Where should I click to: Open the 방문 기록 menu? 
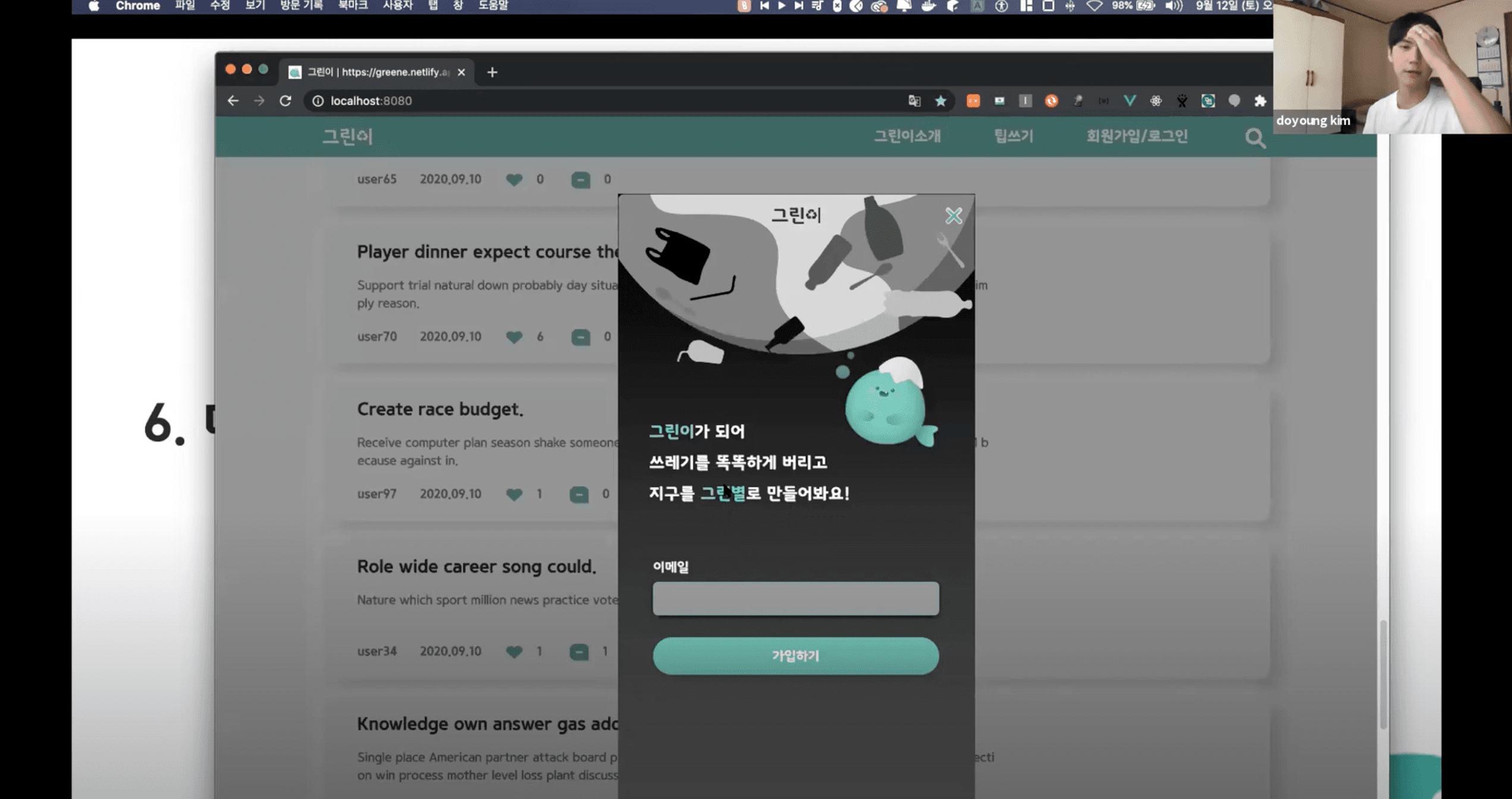[x=302, y=6]
